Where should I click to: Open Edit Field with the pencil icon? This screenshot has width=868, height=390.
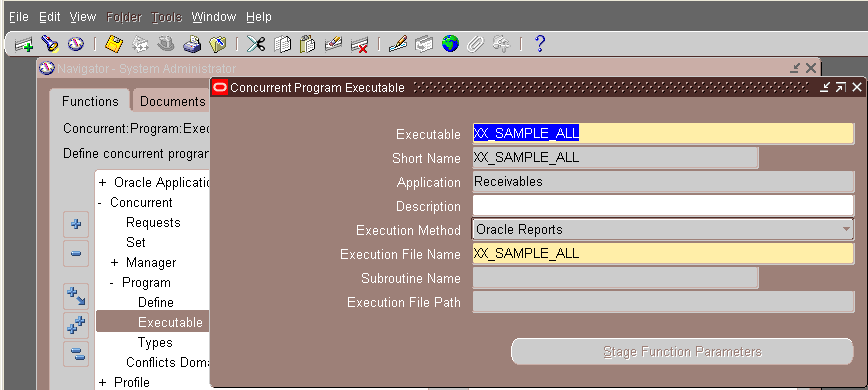pyautogui.click(x=398, y=44)
